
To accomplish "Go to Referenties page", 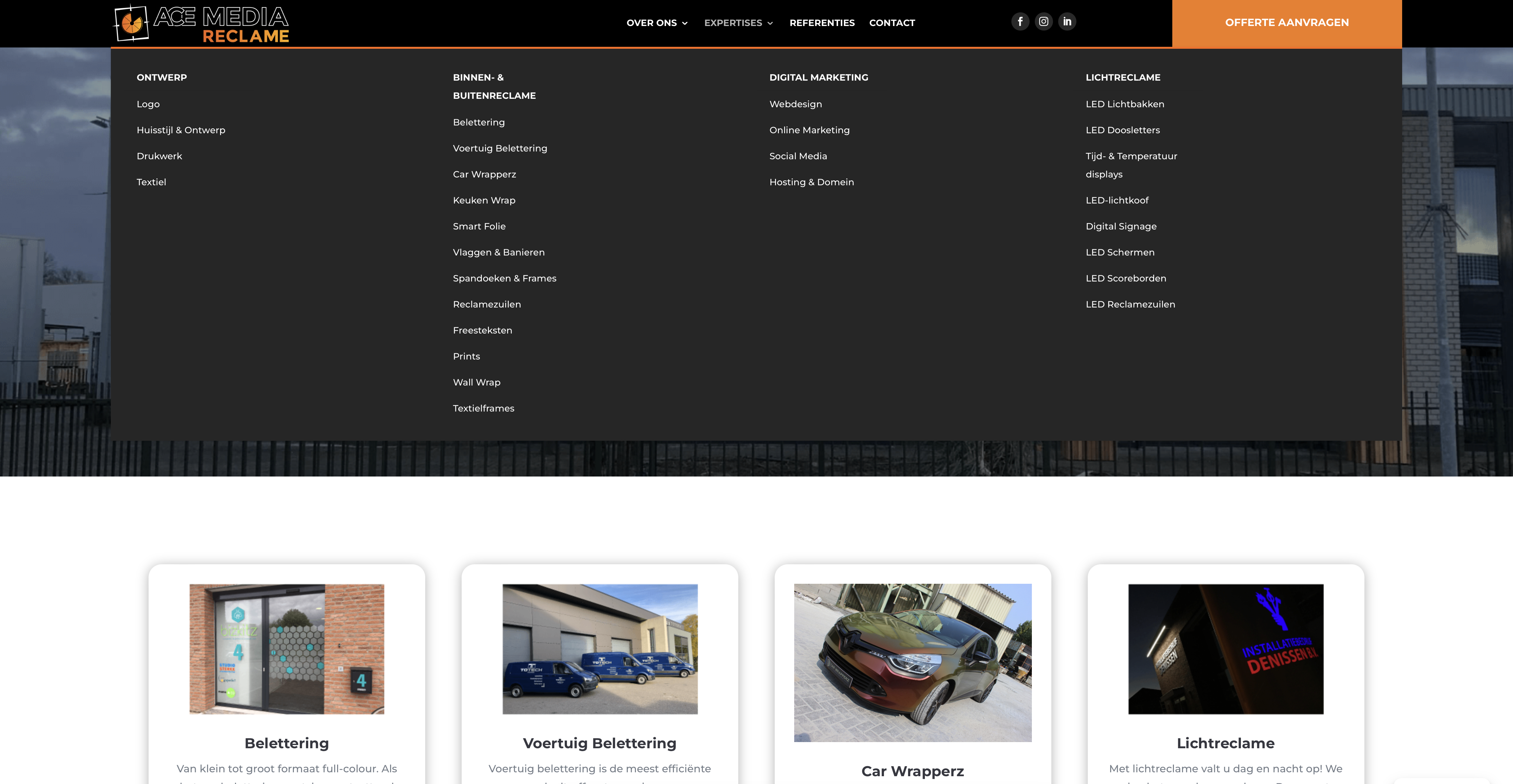I will tap(822, 23).
